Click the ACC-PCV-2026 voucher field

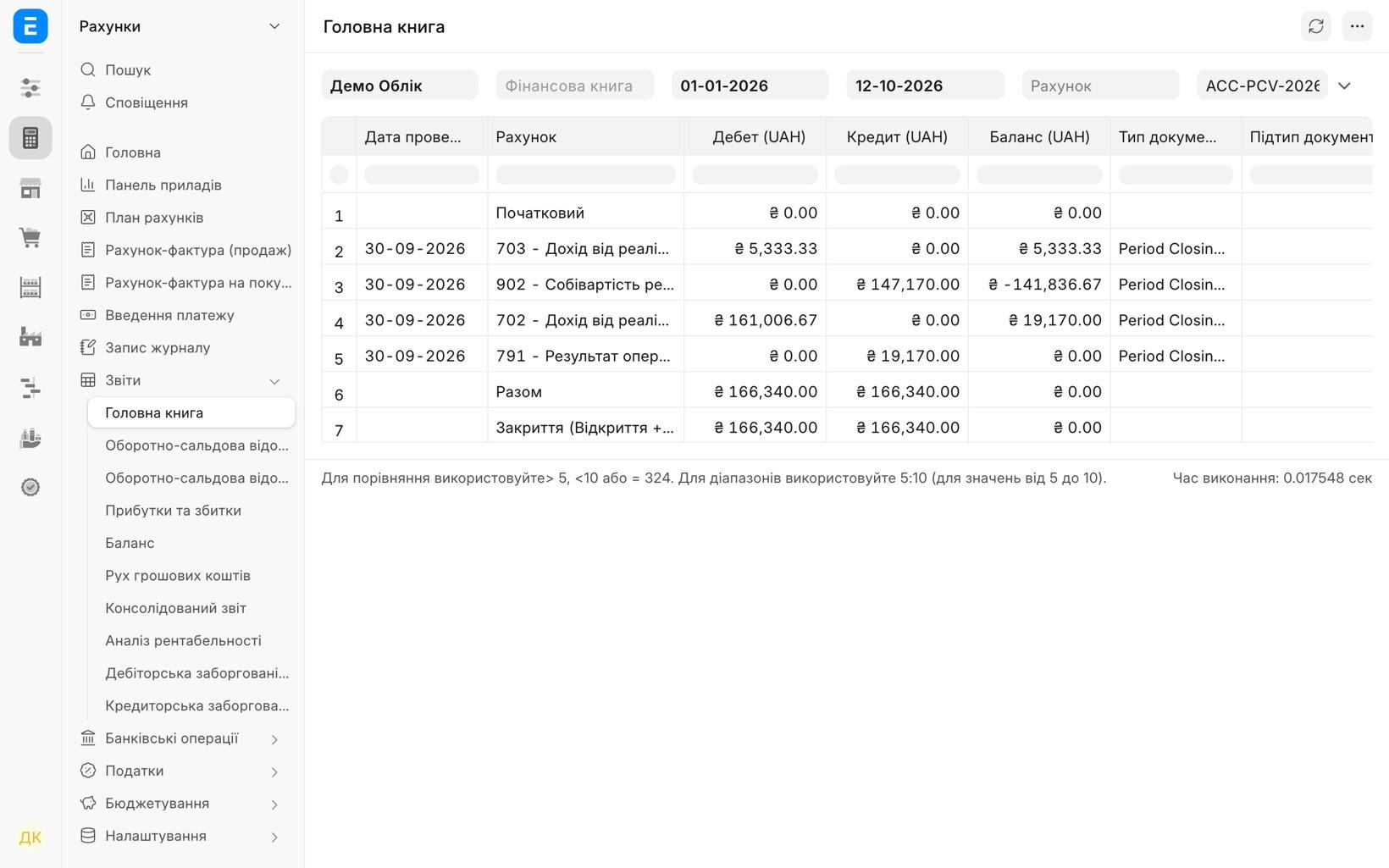pyautogui.click(x=1262, y=85)
